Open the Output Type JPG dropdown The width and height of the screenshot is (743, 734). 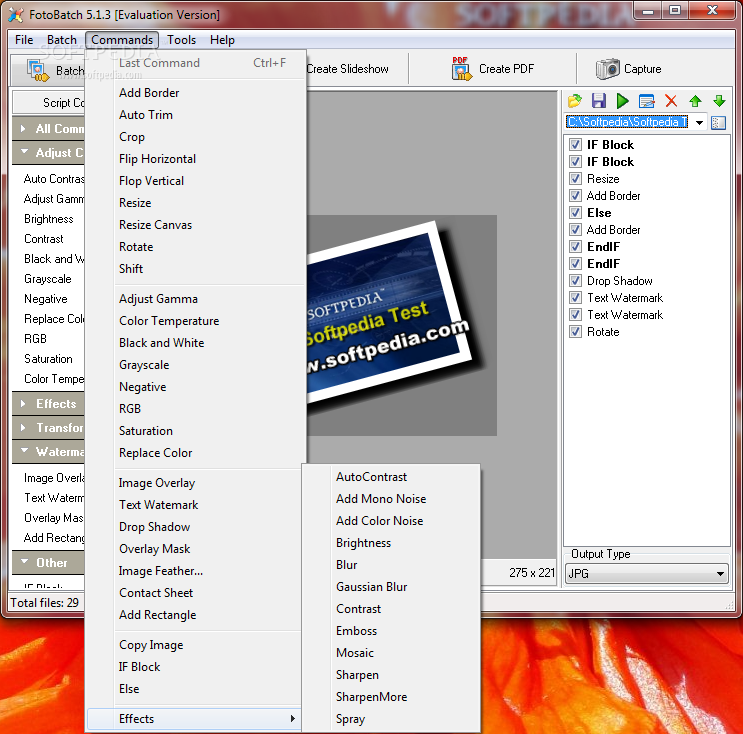(646, 574)
